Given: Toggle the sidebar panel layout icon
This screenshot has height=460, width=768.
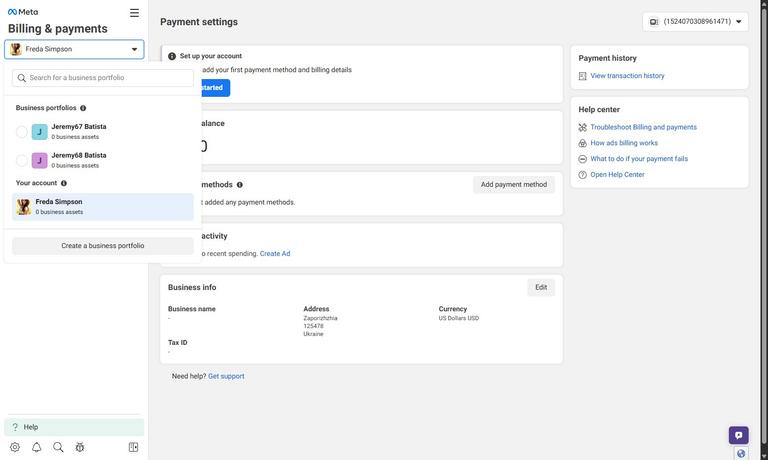Looking at the screenshot, I should (133, 447).
